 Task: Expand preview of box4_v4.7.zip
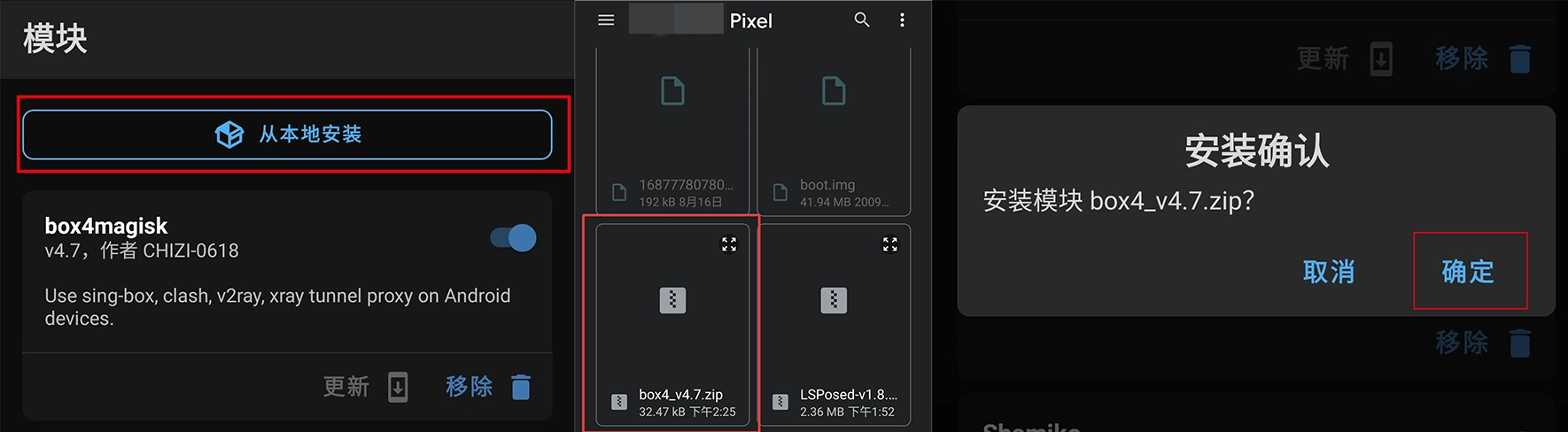click(x=729, y=244)
